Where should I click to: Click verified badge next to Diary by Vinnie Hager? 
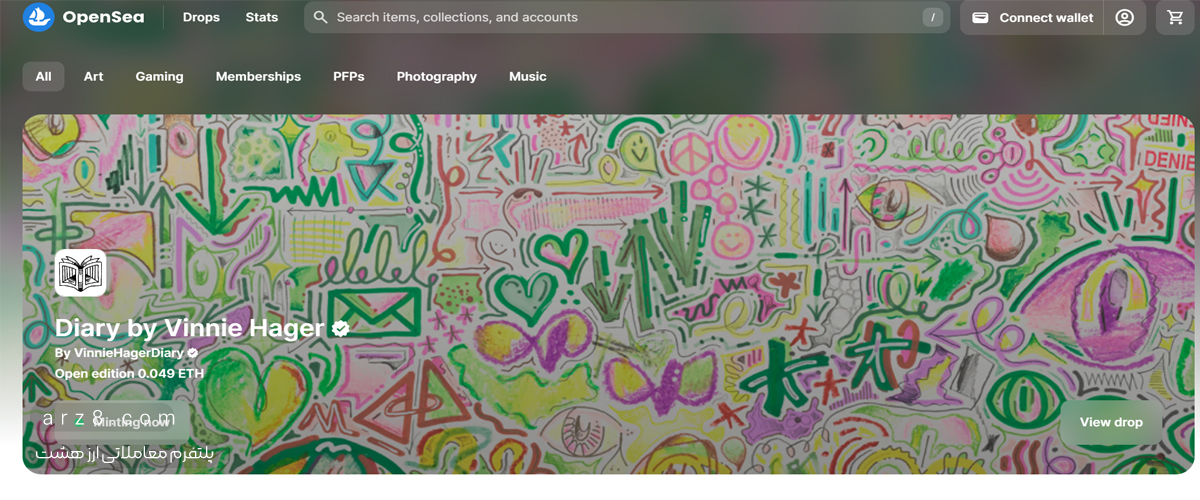[x=340, y=328]
